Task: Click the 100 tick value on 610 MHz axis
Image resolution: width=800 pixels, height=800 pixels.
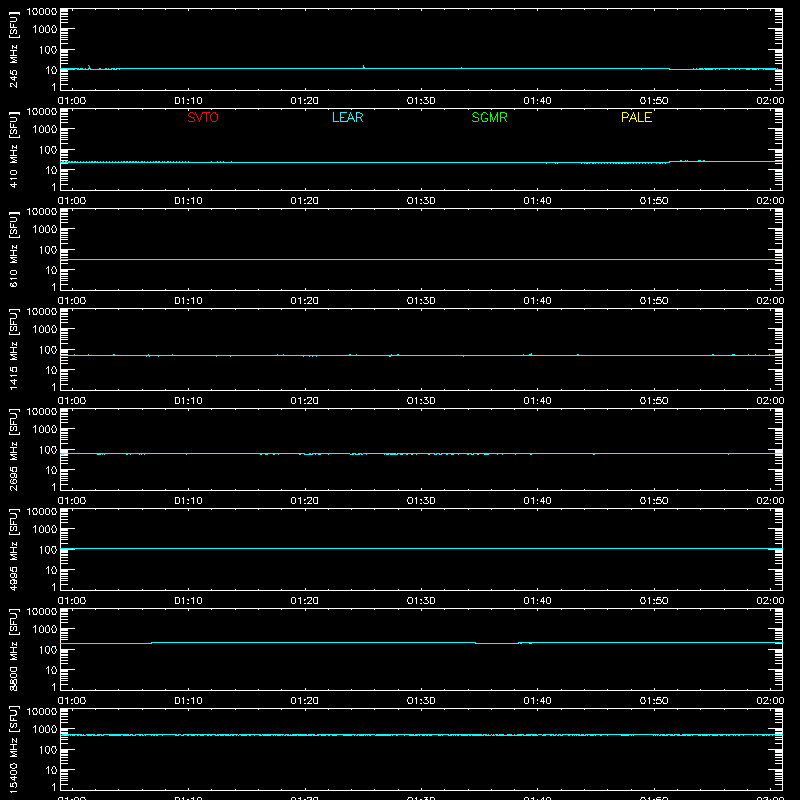Action: coord(48,250)
